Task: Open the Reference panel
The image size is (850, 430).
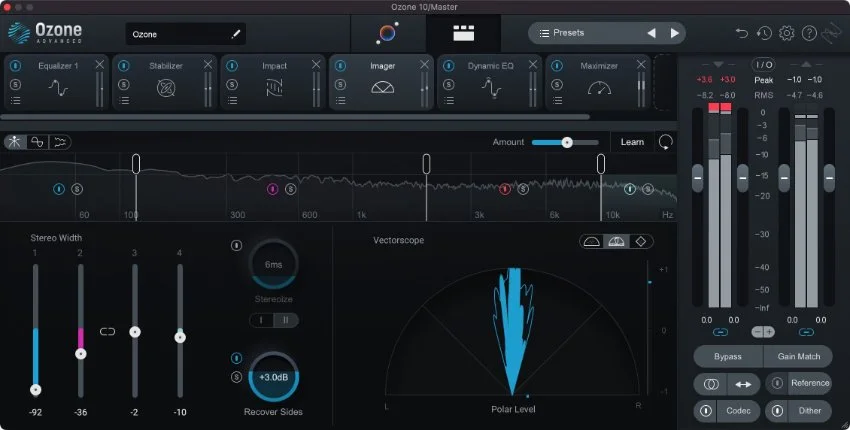Action: (x=810, y=383)
